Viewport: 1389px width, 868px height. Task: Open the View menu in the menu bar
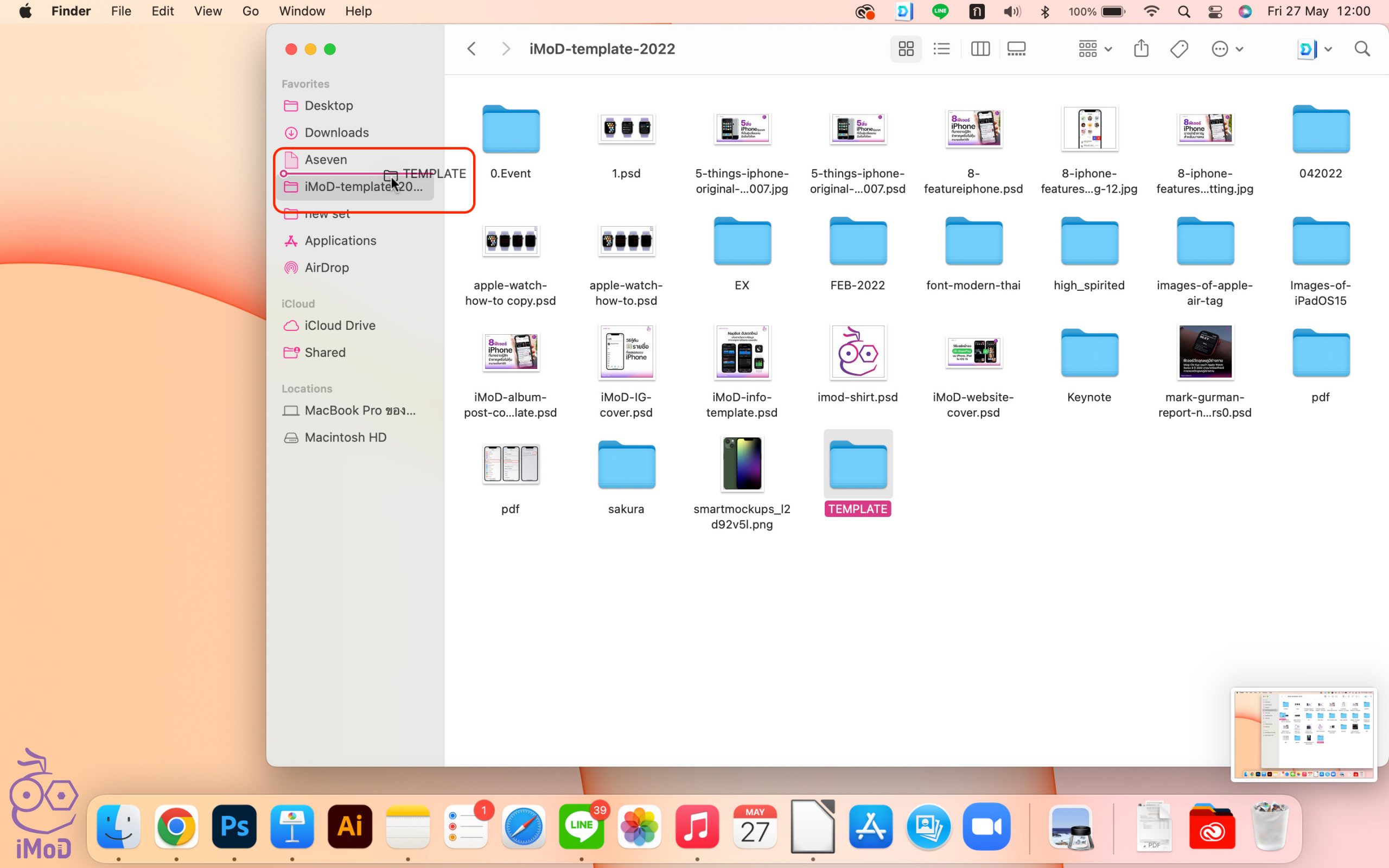[x=208, y=11]
